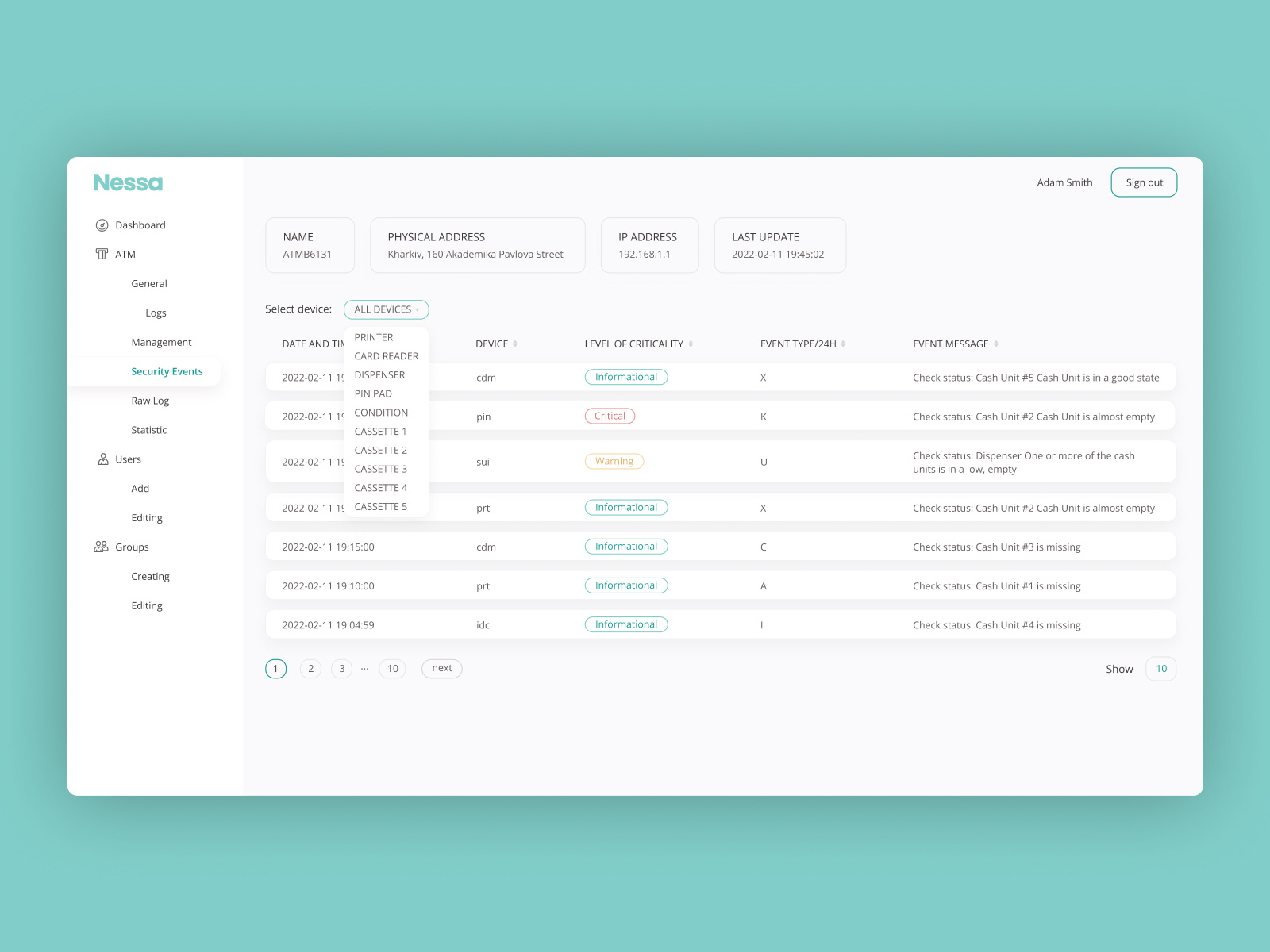Click the Dashboard speedometer icon in sidebar
The width and height of the screenshot is (1270, 952).
pyautogui.click(x=102, y=225)
